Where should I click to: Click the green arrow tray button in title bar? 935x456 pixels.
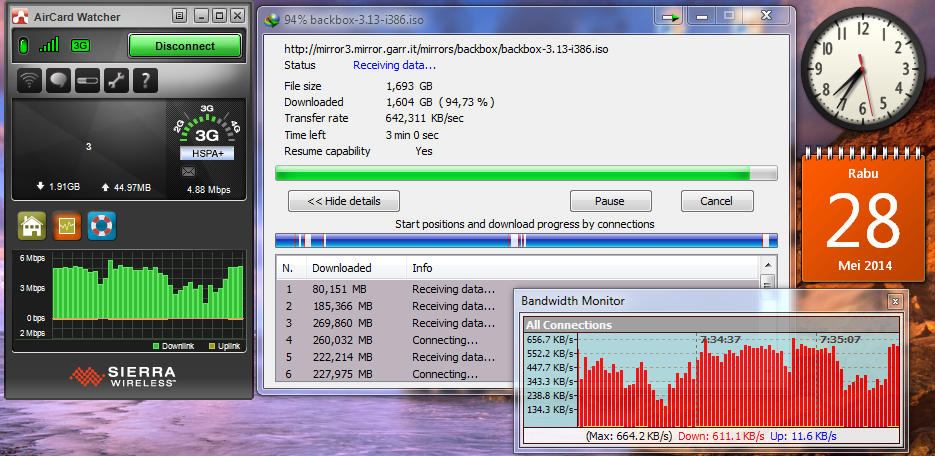671,17
